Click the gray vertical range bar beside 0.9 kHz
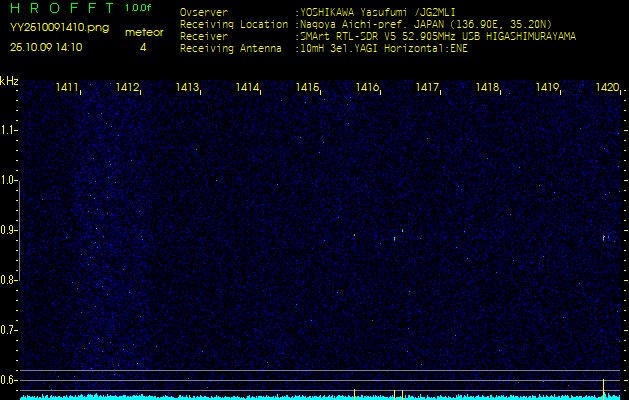This screenshot has width=629, height=400. pyautogui.click(x=19, y=231)
